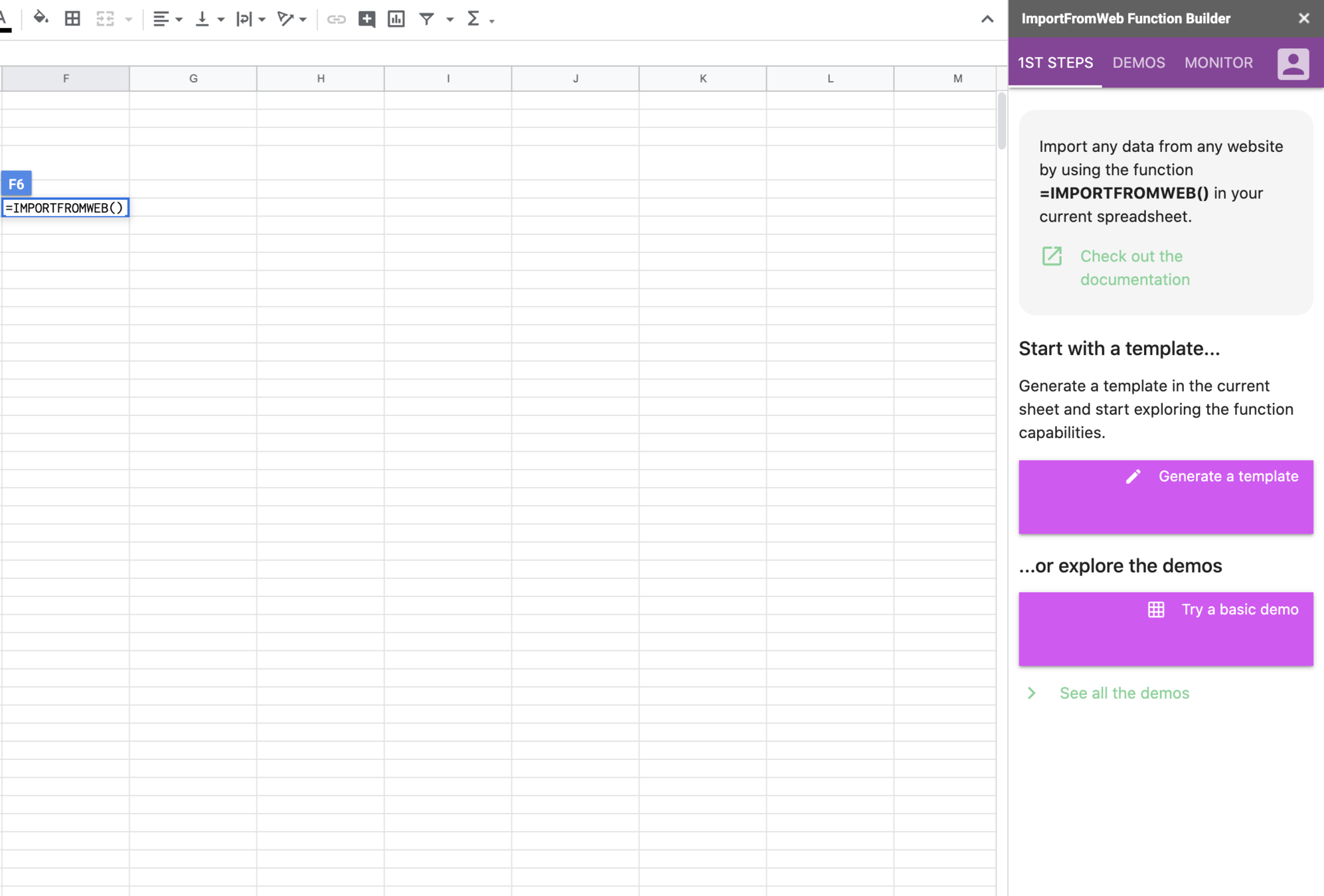1324x896 pixels.
Task: Insert a comment using the toolbar icon
Action: coord(367,19)
